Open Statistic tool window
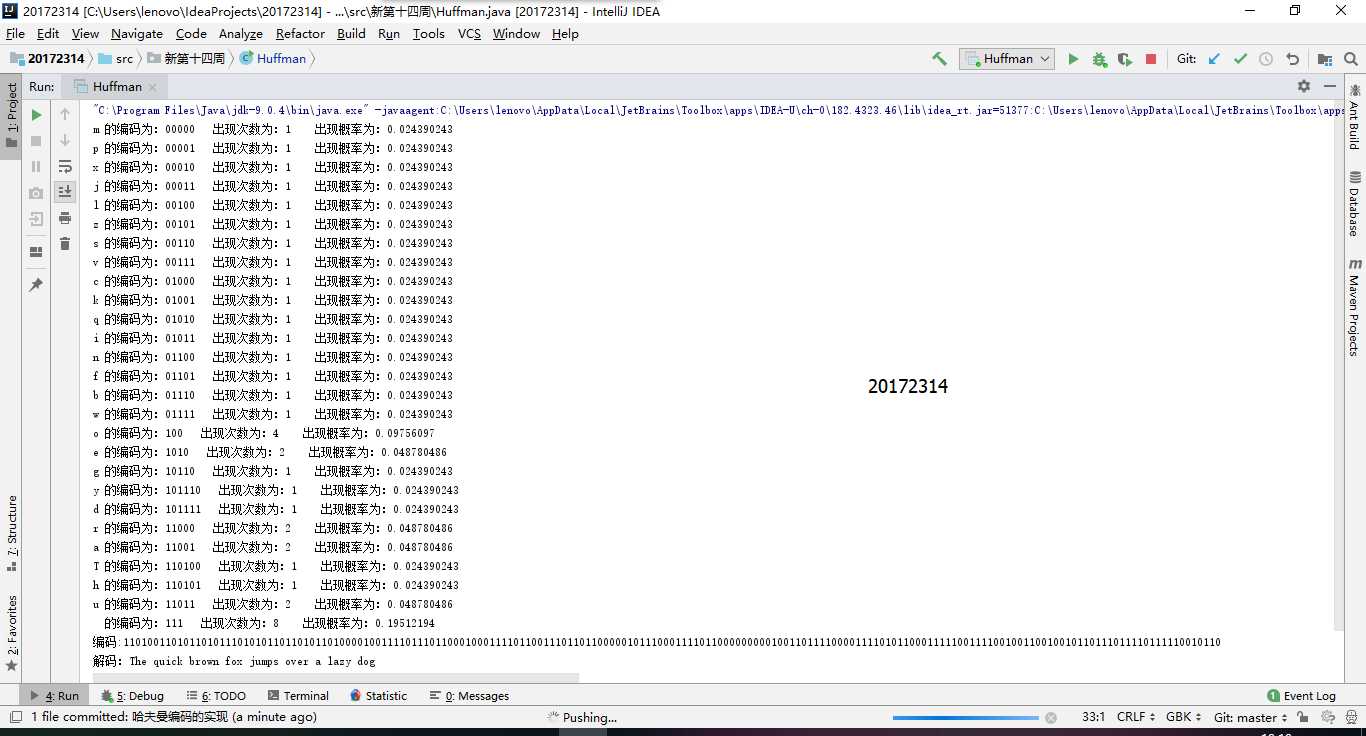 378,696
